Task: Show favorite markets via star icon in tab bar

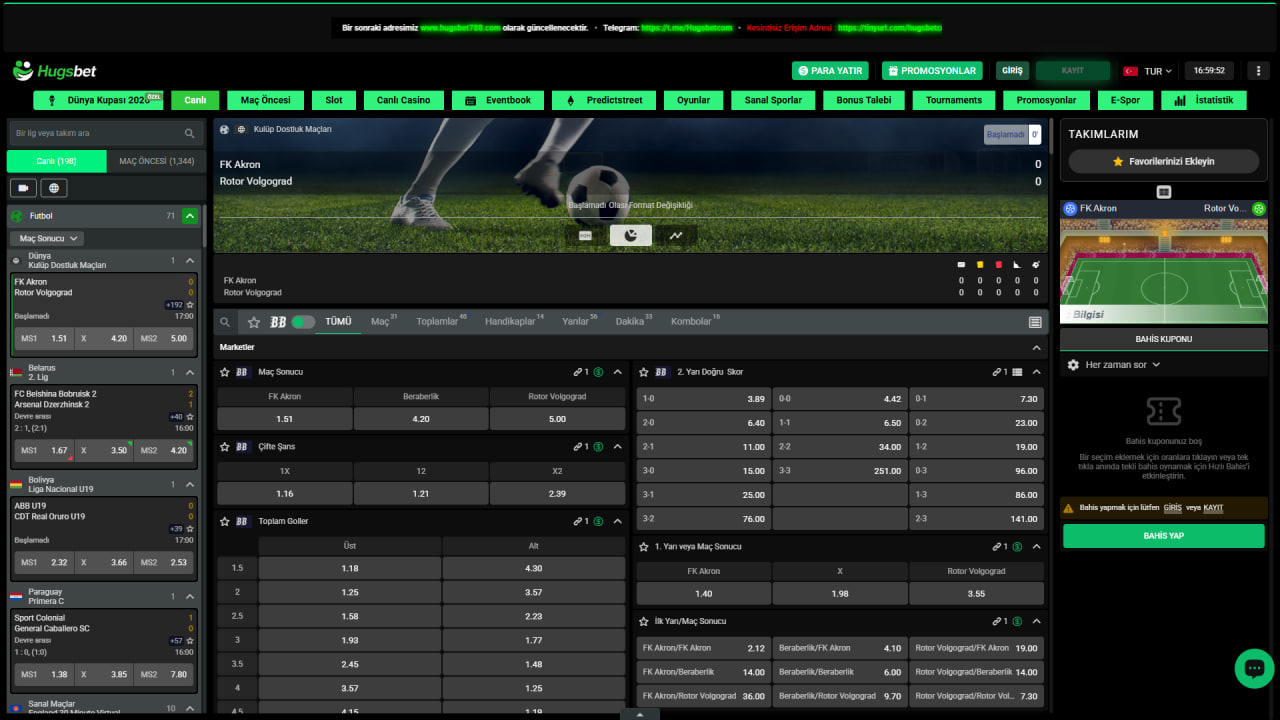Action: click(x=254, y=322)
